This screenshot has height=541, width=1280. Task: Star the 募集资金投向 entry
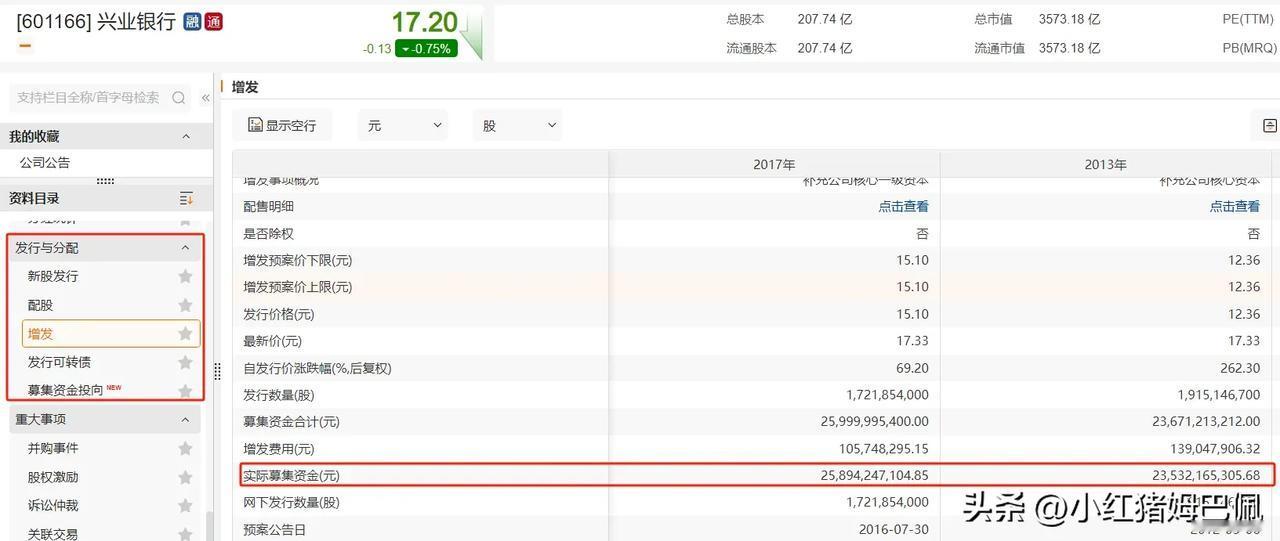click(x=185, y=390)
